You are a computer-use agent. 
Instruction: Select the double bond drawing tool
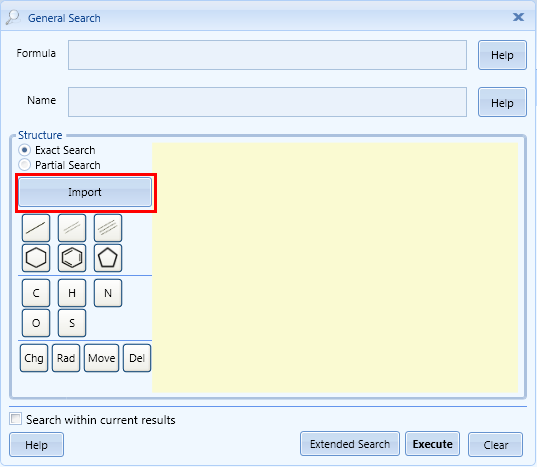tap(72, 228)
